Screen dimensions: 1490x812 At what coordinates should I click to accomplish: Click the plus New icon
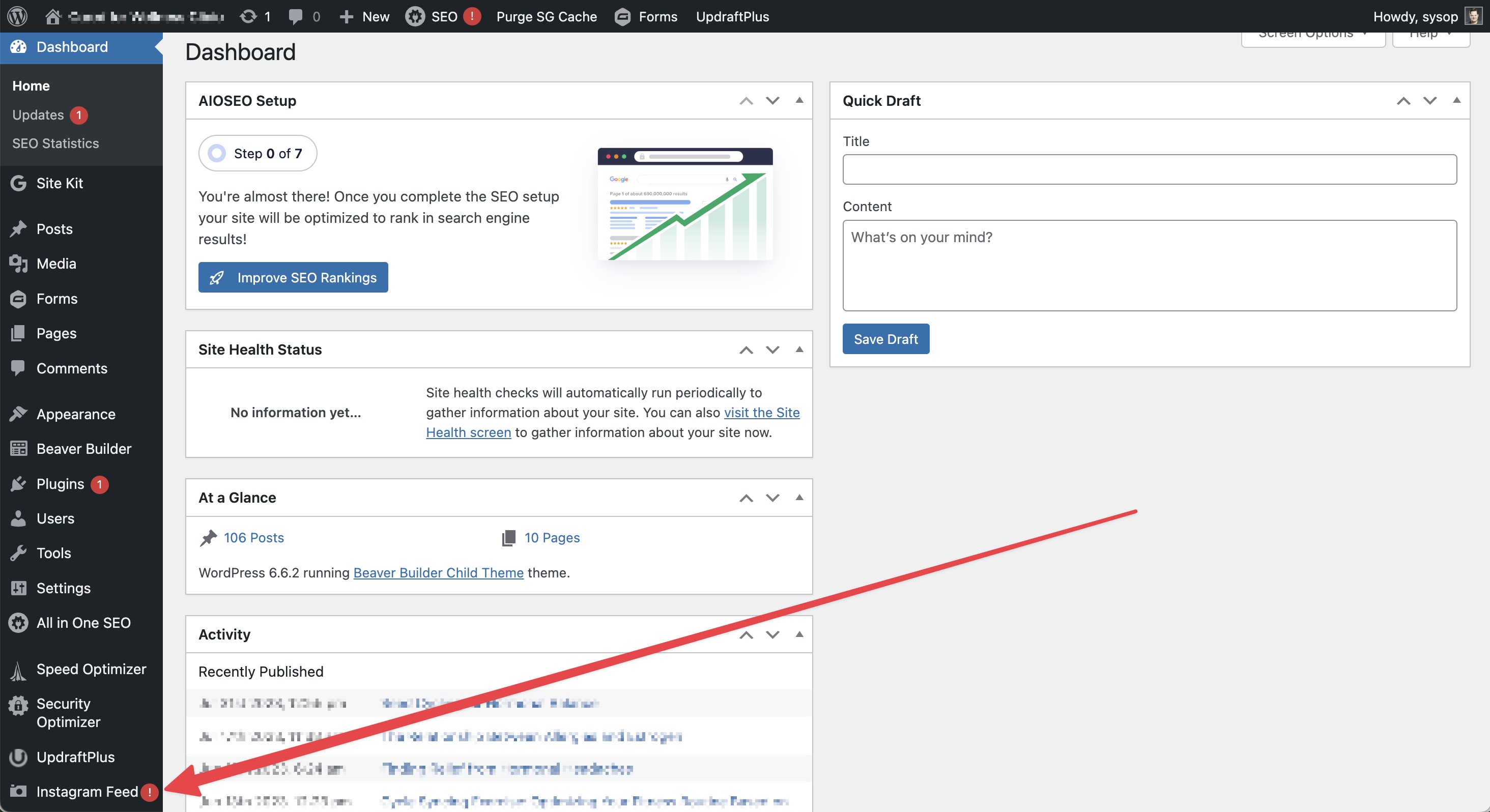coord(346,17)
